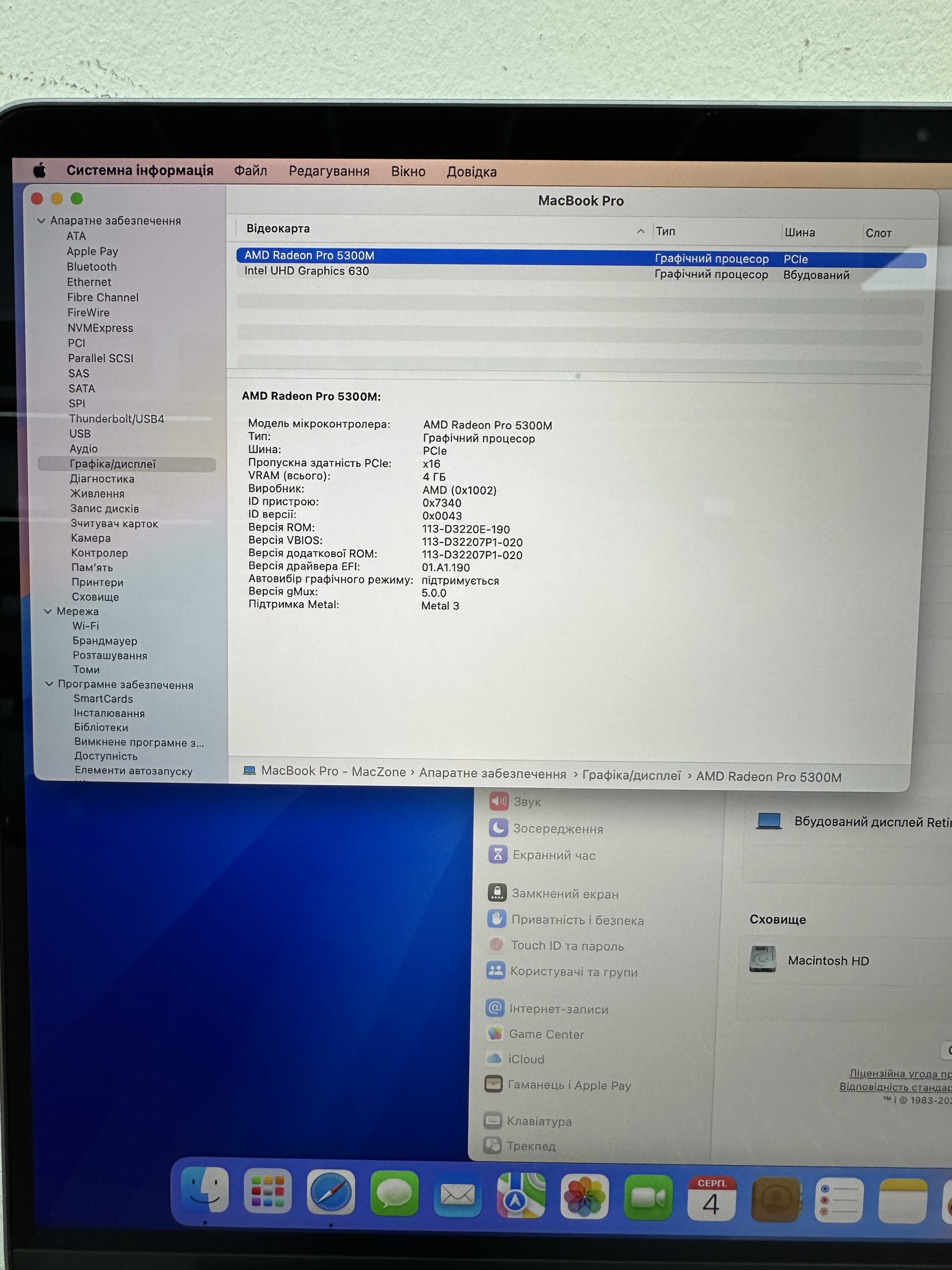952x1270 pixels.
Task: Open Calendar icon showing 4 серп.
Action: point(712,1198)
